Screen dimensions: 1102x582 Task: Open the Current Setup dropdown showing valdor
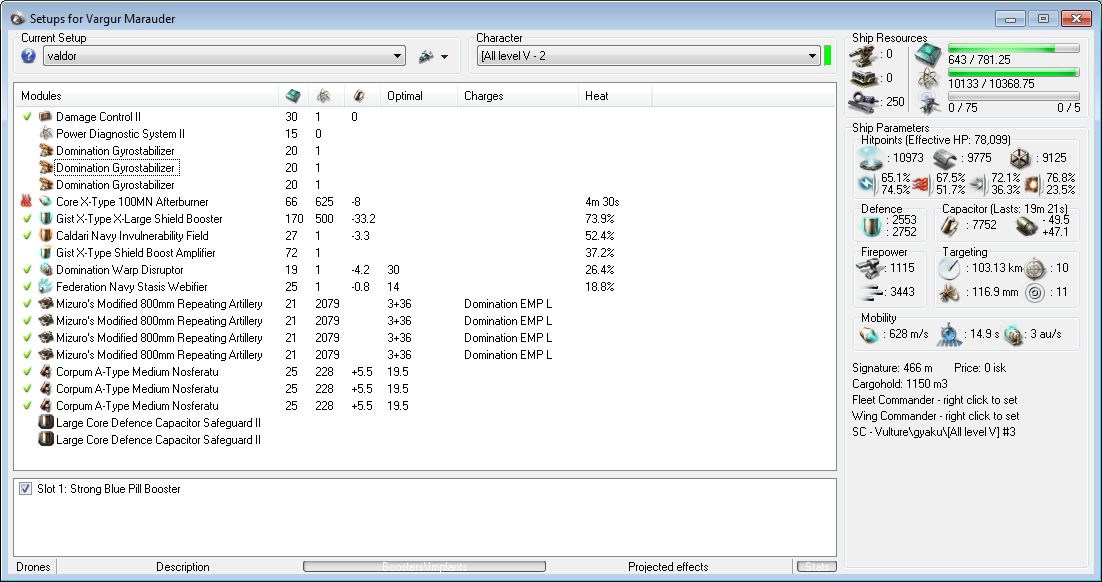click(224, 56)
